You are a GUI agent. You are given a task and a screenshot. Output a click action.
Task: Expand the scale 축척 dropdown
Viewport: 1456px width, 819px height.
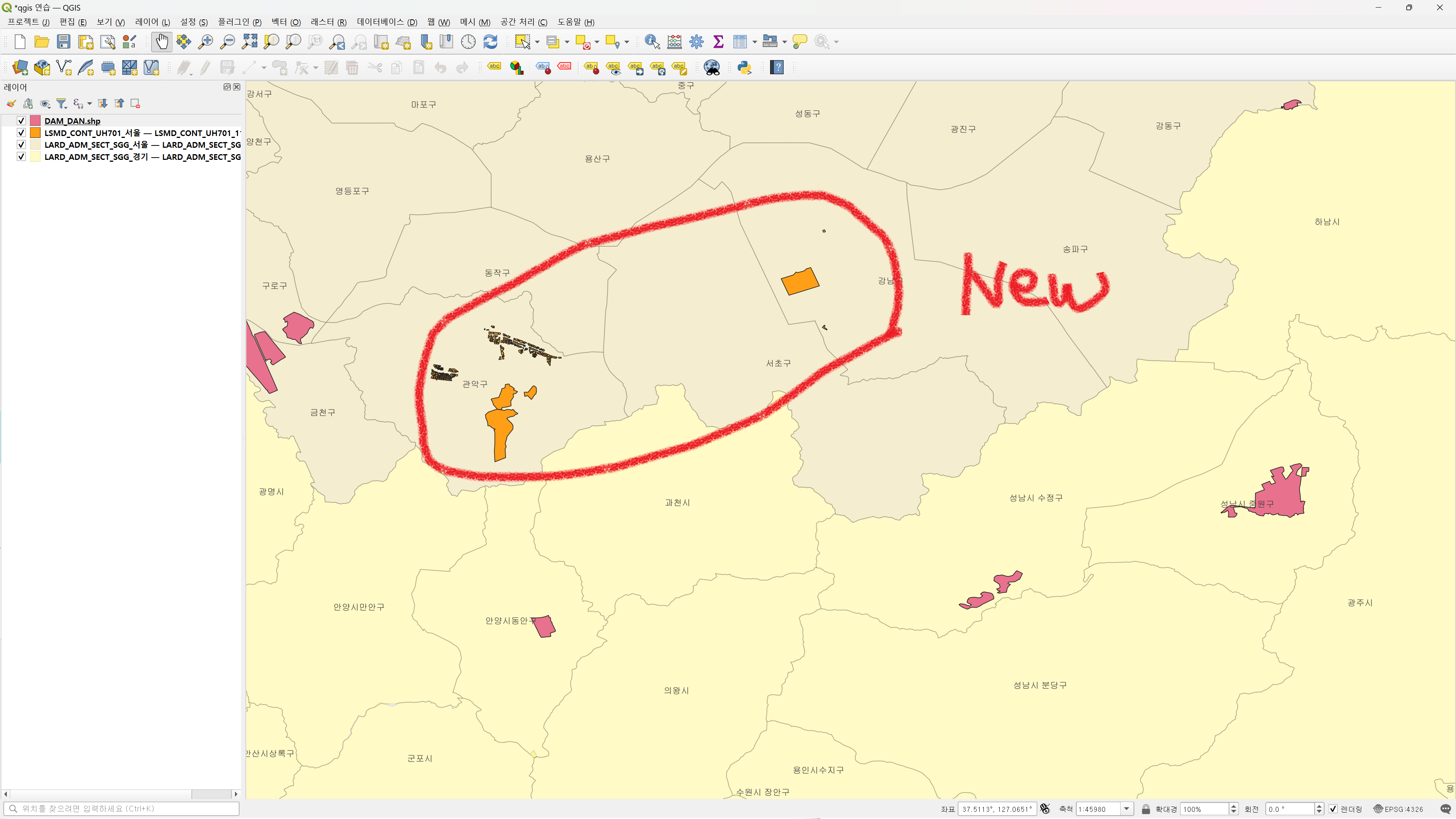(x=1126, y=809)
